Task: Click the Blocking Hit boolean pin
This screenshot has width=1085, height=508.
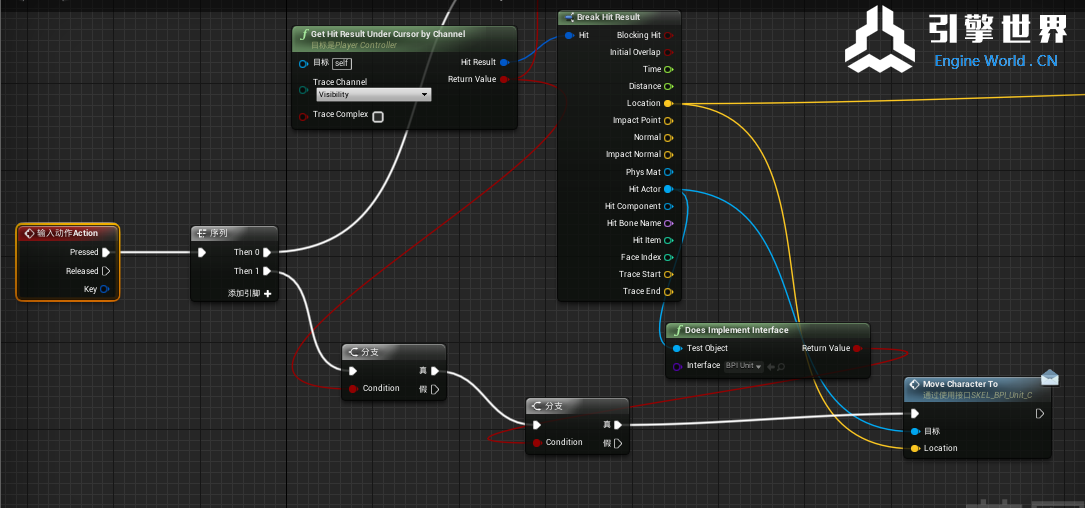Action: [x=668, y=35]
